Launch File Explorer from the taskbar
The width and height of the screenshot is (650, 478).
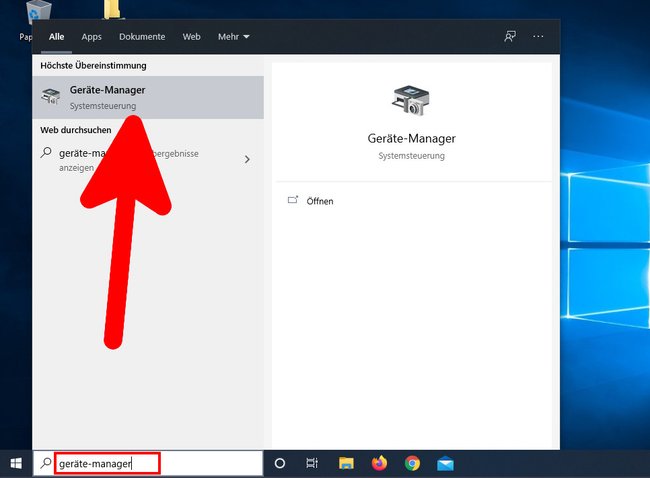(x=346, y=463)
